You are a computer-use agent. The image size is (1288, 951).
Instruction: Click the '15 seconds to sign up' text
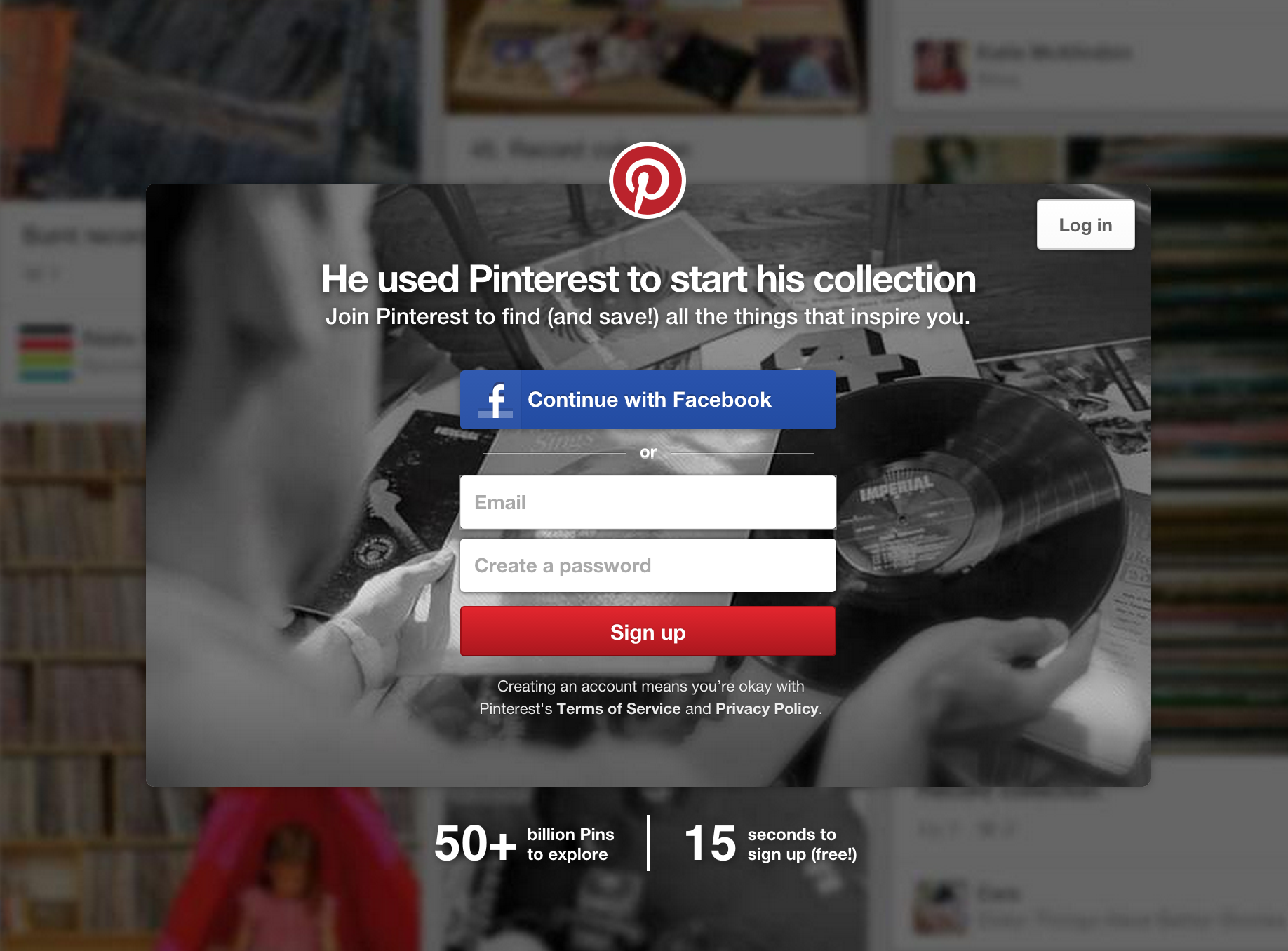pyautogui.click(x=770, y=844)
